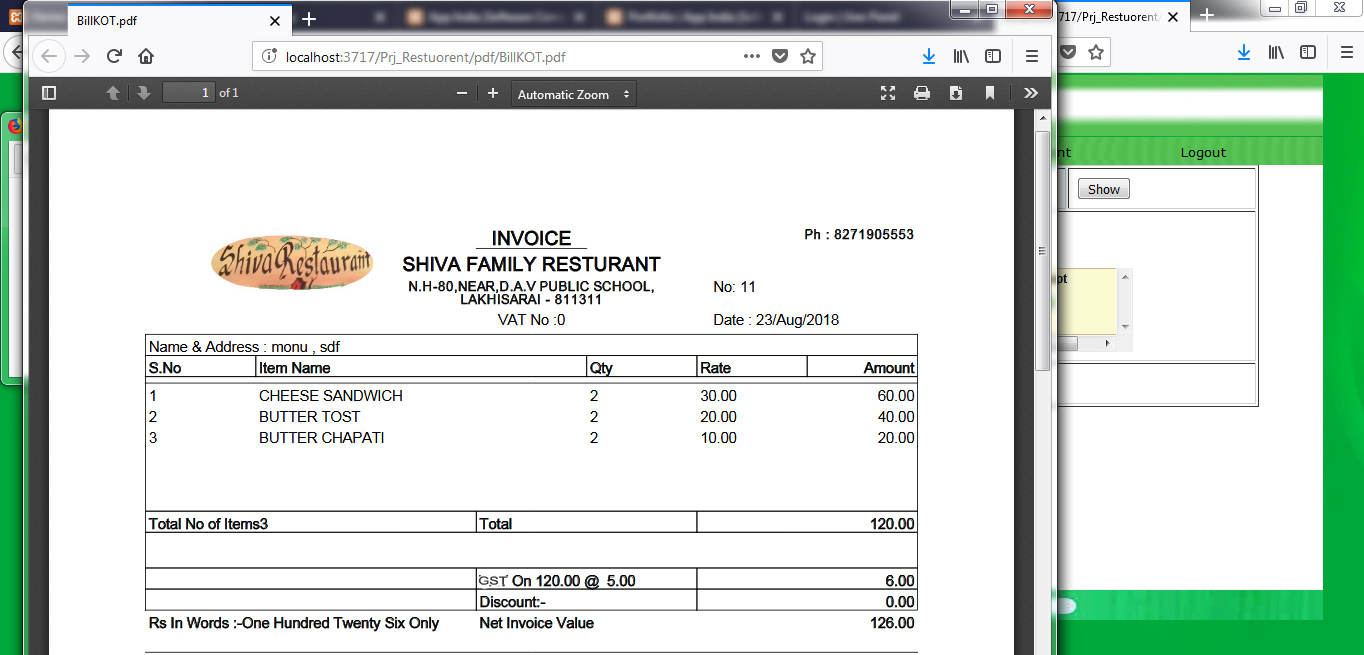Screen dimensions: 1364x655
Task: Close the BillKOT.pdf tab
Action: [x=275, y=20]
